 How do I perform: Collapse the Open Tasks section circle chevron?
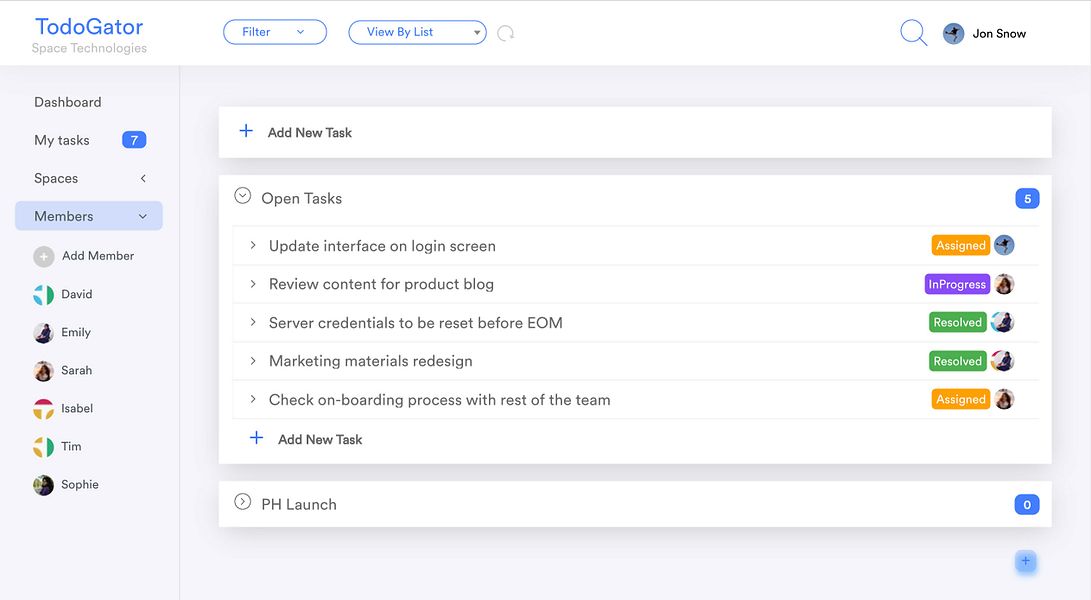[242, 196]
